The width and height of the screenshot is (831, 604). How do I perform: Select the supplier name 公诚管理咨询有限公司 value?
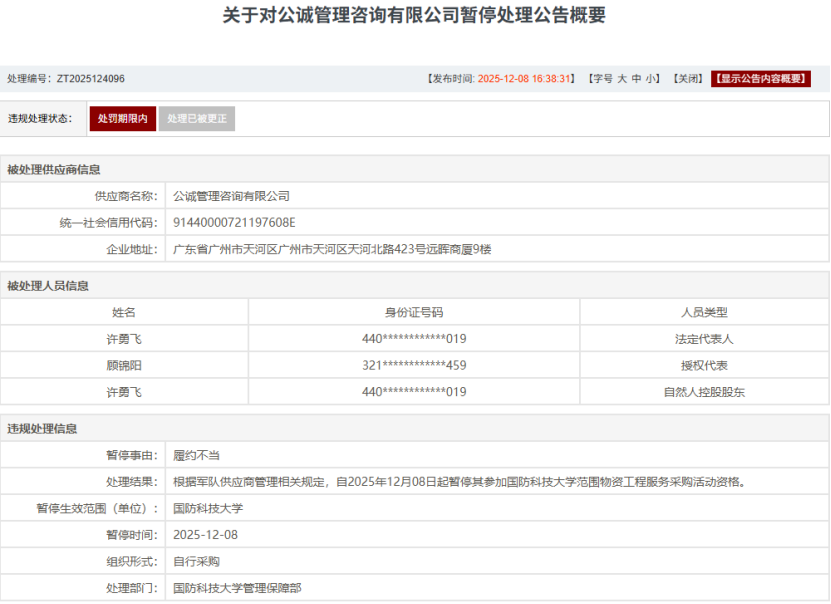click(231, 196)
